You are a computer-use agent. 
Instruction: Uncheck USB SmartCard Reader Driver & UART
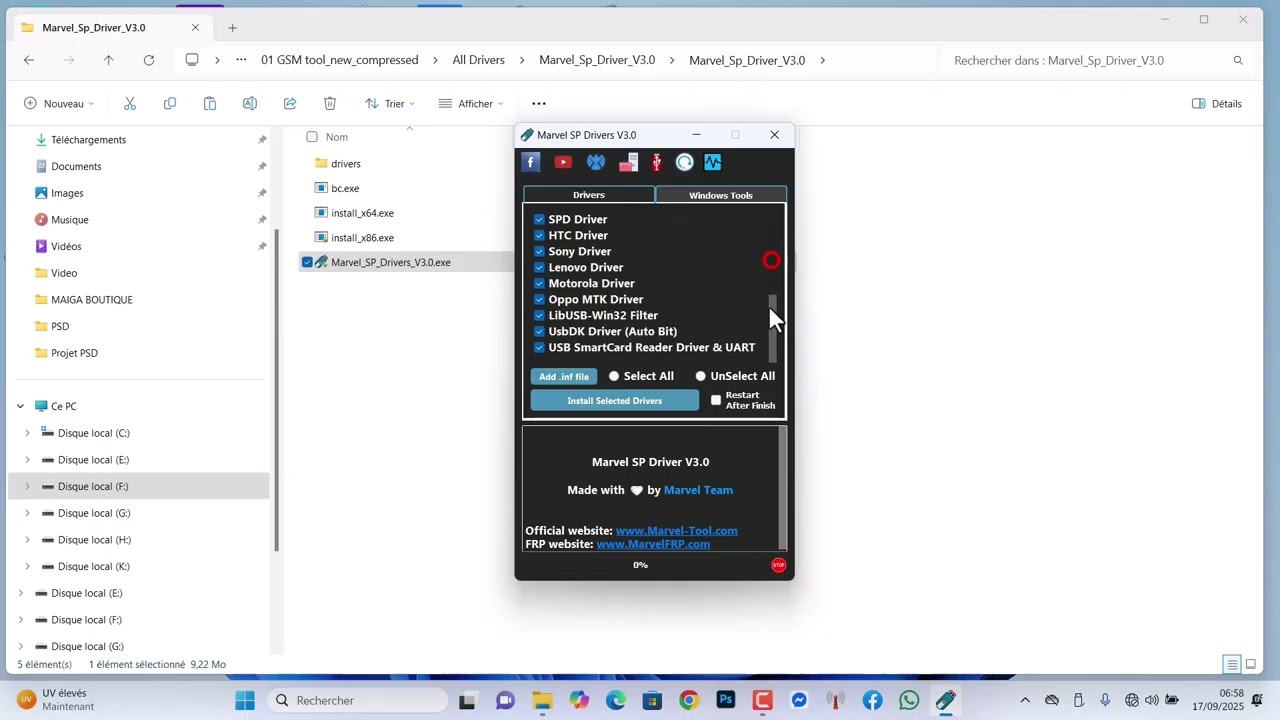[539, 347]
